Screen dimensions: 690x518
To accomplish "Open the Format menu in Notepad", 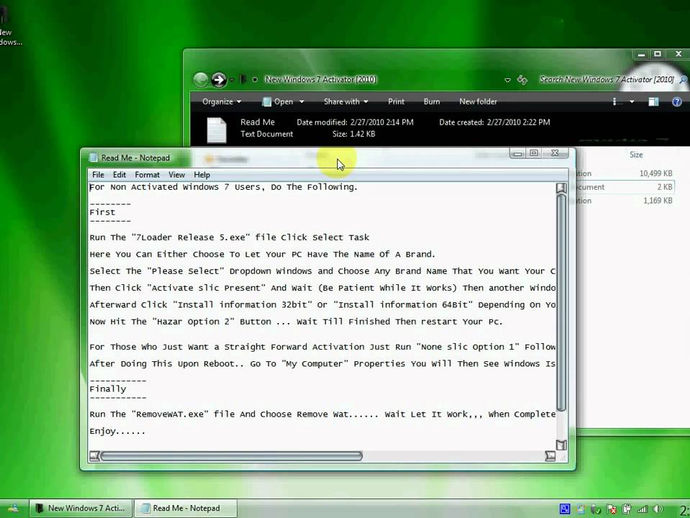I will (147, 175).
